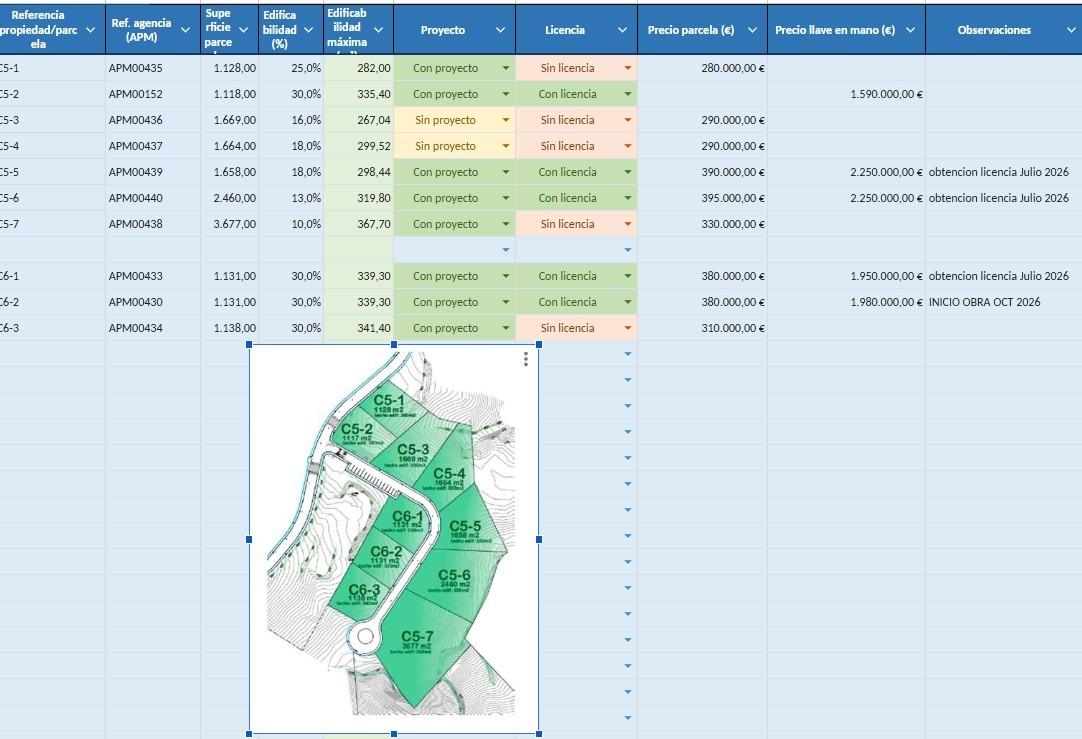
Task: Open filter for Superficie parcela column
Action: [x=243, y=30]
